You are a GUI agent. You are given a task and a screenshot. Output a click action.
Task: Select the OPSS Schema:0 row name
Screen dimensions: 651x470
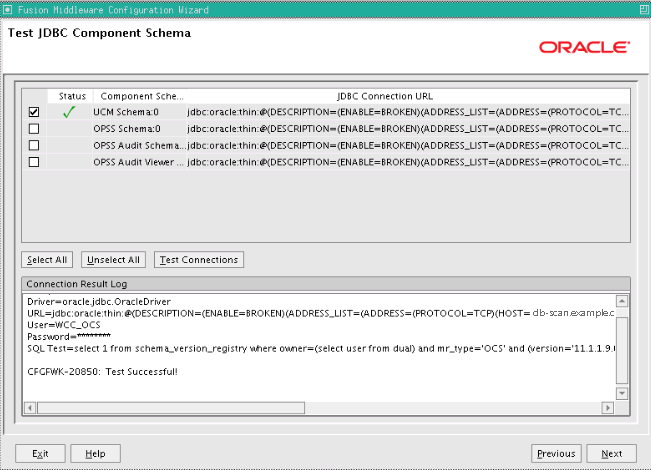(x=127, y=129)
